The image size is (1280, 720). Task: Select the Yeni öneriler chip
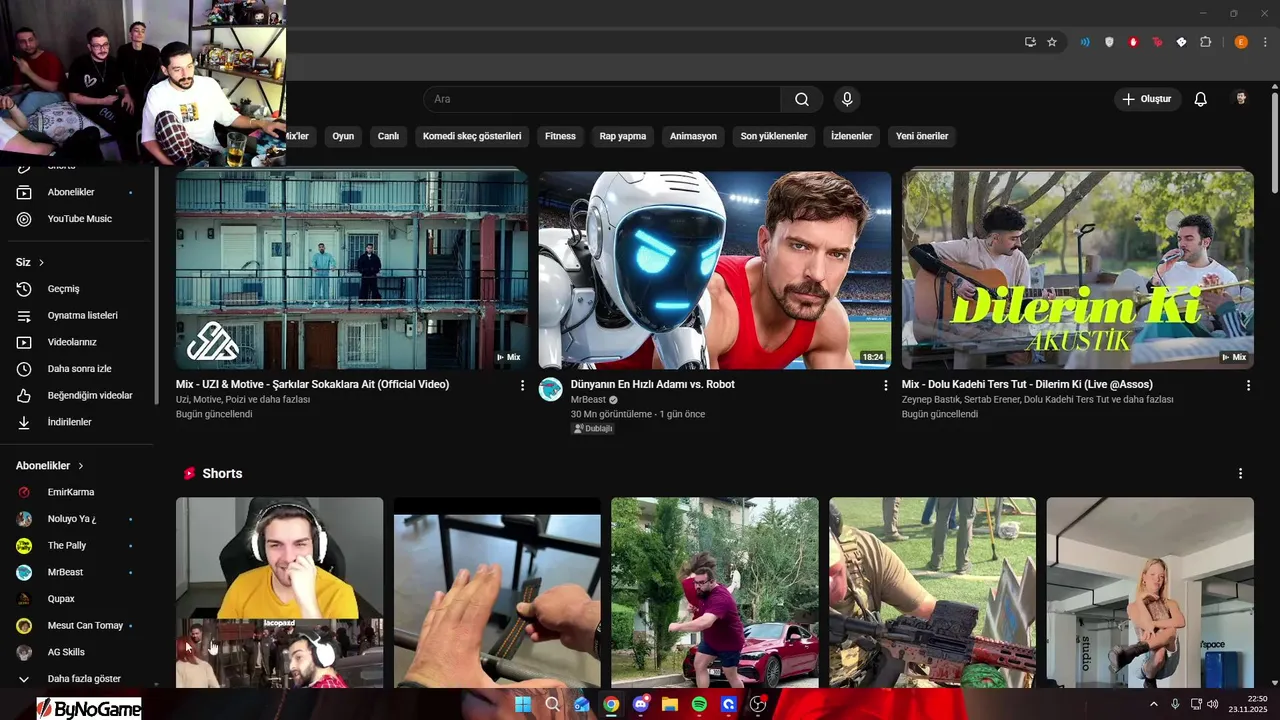921,136
